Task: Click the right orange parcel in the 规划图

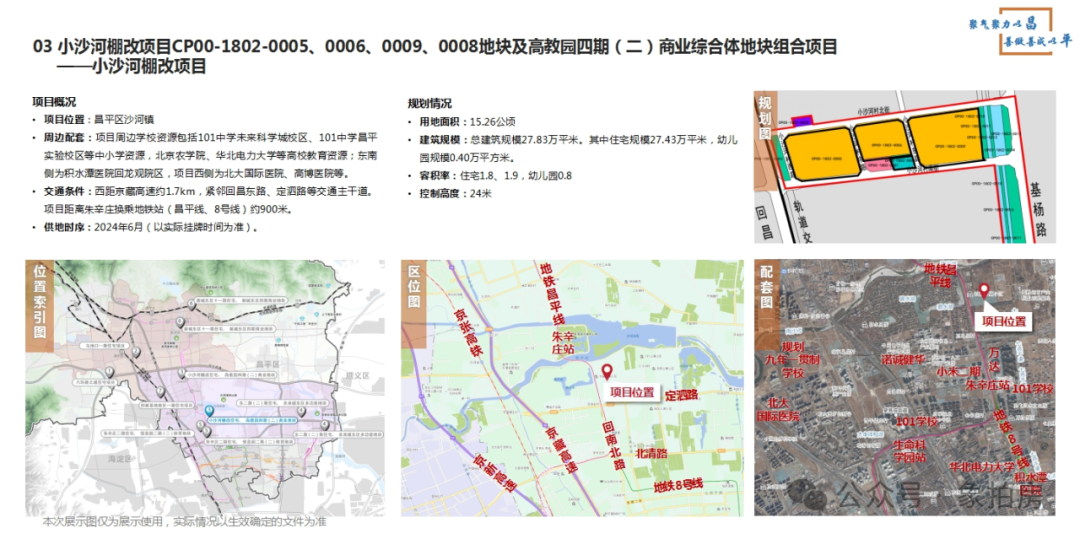Action: click(946, 139)
